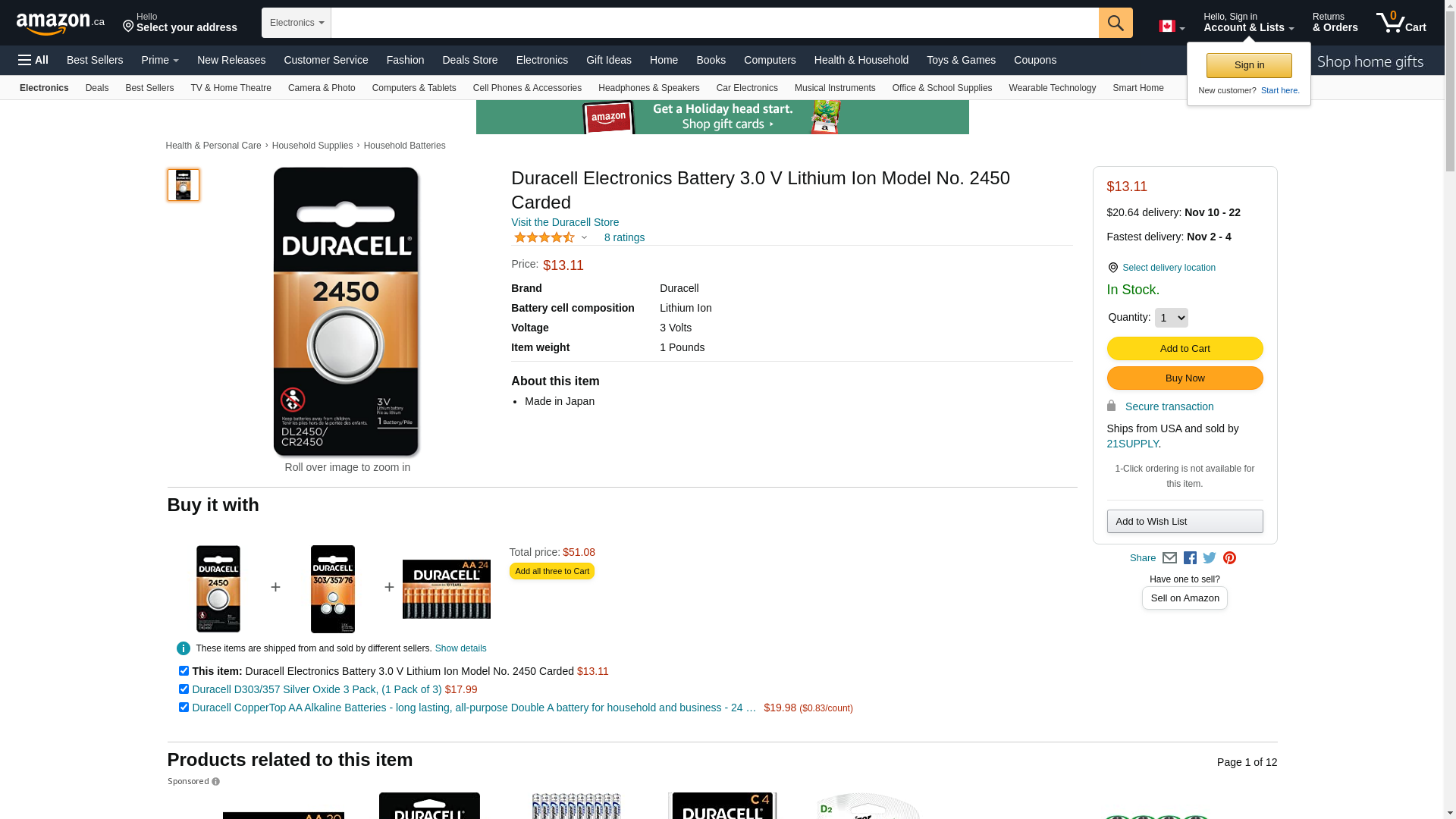Image resolution: width=1456 pixels, height=819 pixels.
Task: Click the Add to Cart button
Action: [1185, 349]
